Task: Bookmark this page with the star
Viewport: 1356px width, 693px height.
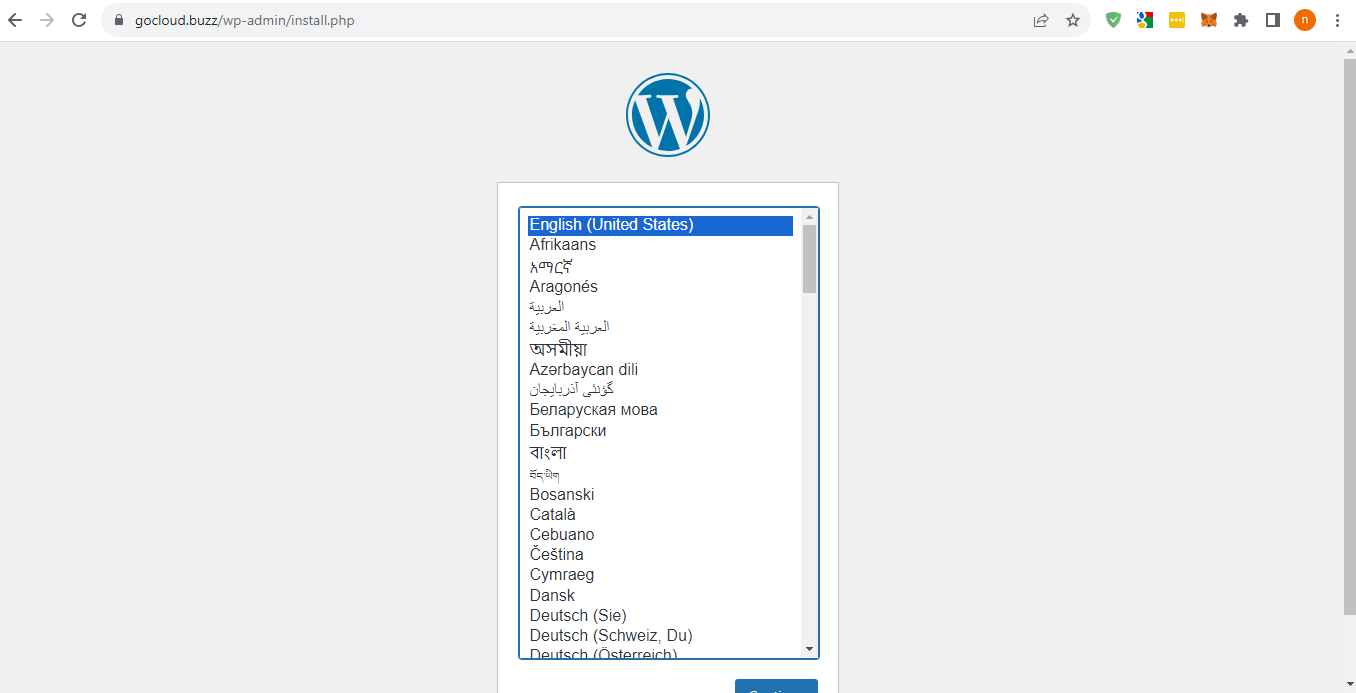Action: click(x=1073, y=20)
